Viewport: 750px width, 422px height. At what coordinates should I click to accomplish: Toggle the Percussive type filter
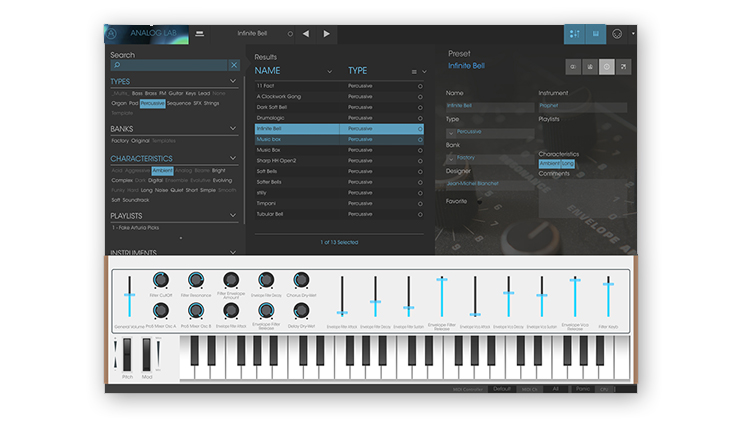(x=153, y=103)
